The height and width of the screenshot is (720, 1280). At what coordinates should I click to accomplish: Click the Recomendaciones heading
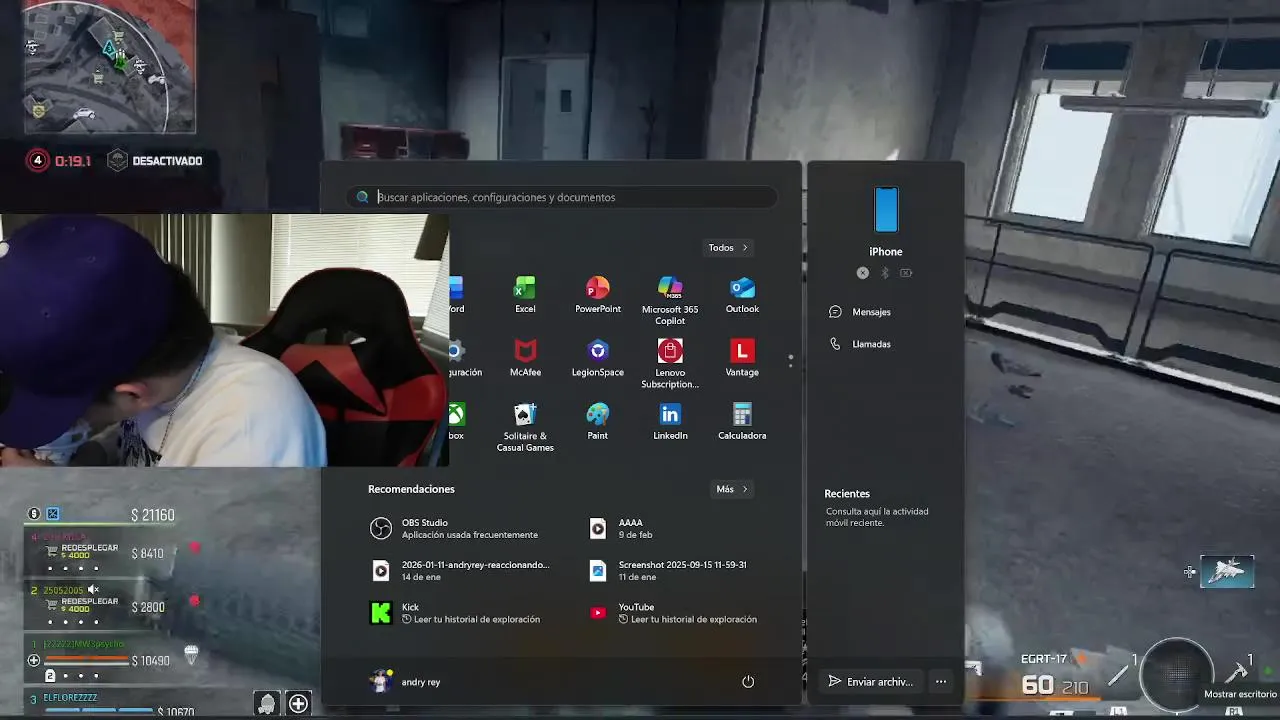tap(411, 489)
